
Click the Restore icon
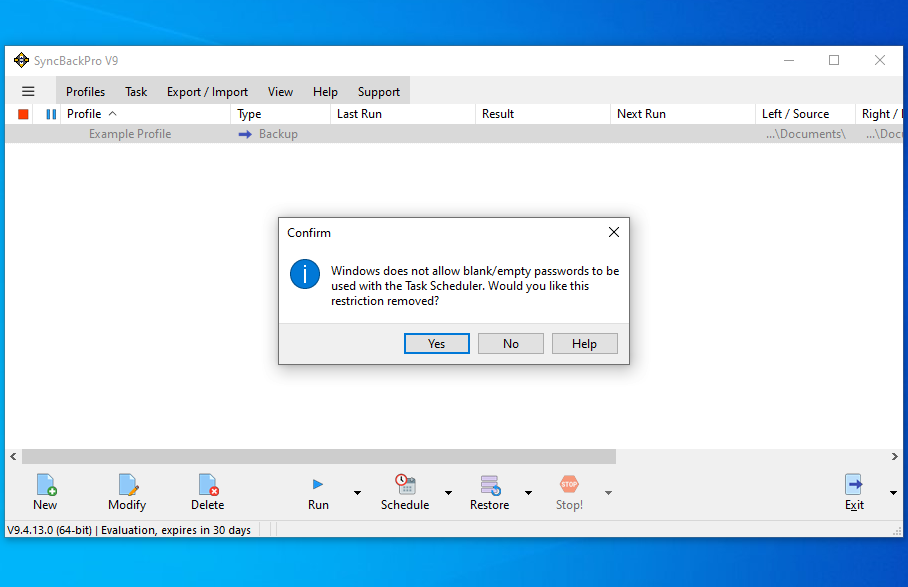tap(490, 485)
